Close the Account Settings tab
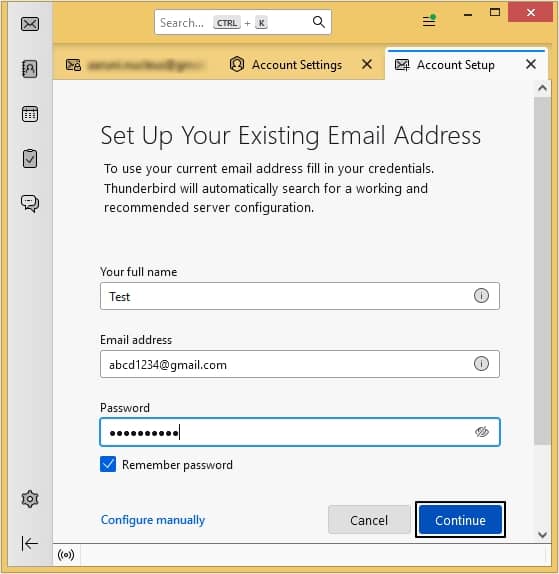559x574 pixels. click(x=366, y=64)
